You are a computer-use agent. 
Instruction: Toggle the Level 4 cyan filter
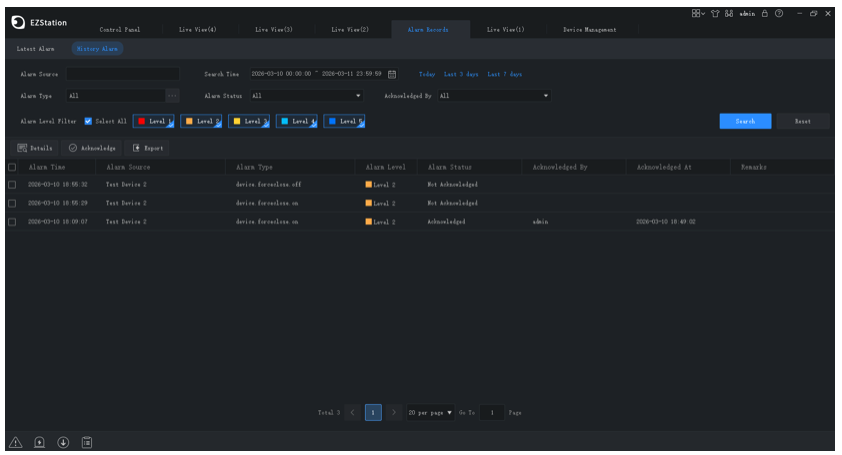click(296, 121)
